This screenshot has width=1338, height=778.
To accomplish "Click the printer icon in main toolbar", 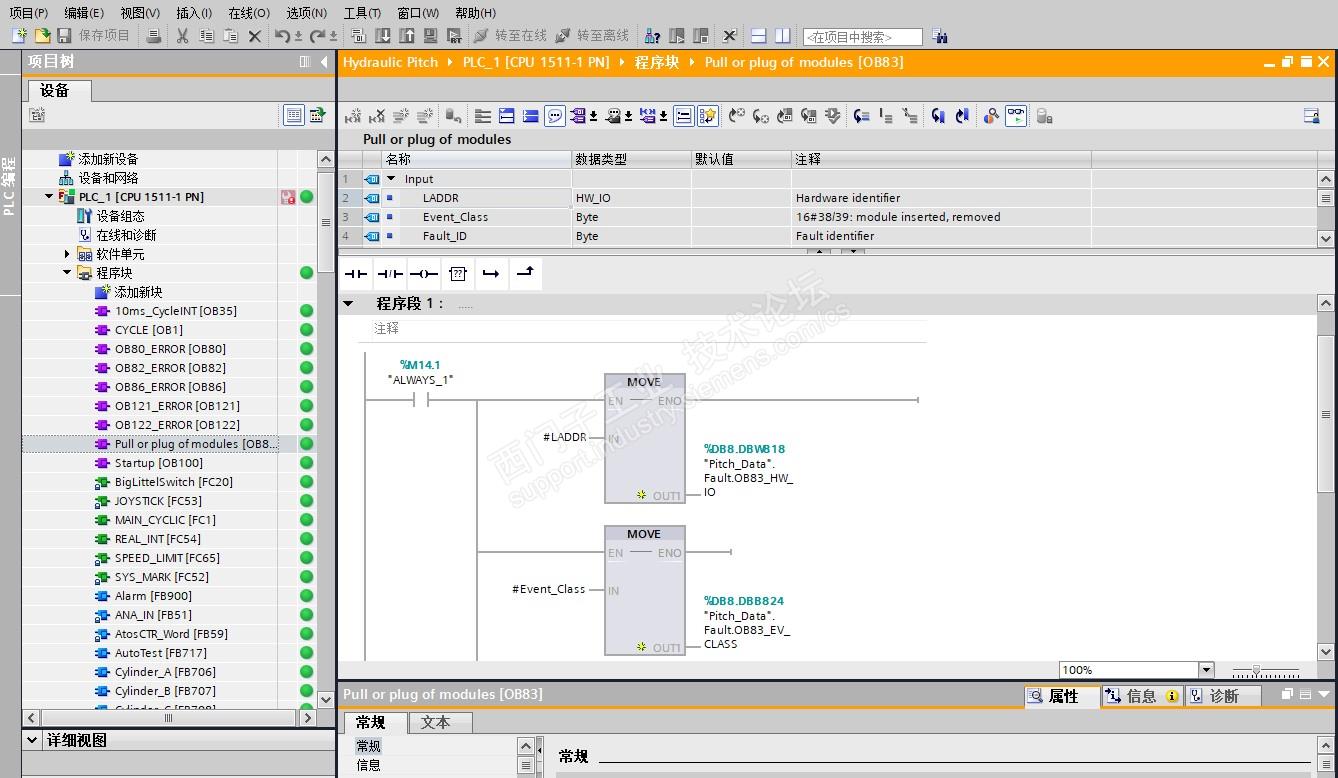I will point(153,36).
